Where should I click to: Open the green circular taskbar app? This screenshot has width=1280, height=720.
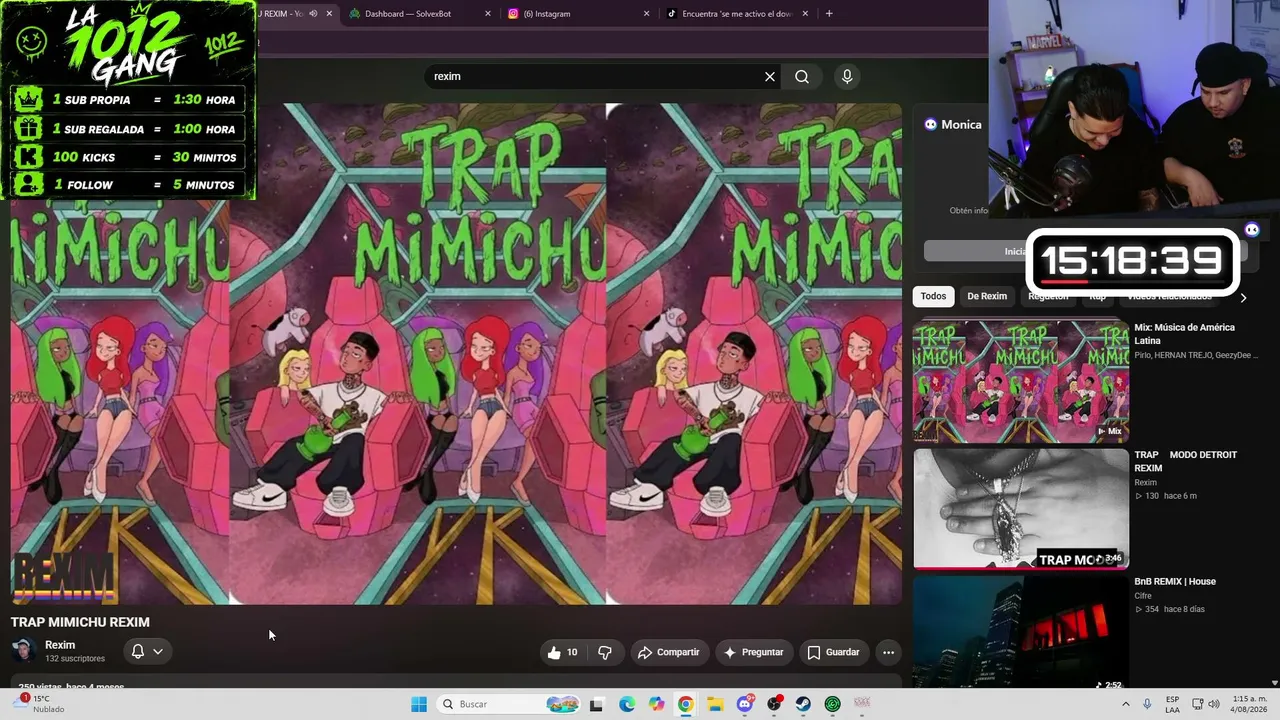click(x=832, y=704)
